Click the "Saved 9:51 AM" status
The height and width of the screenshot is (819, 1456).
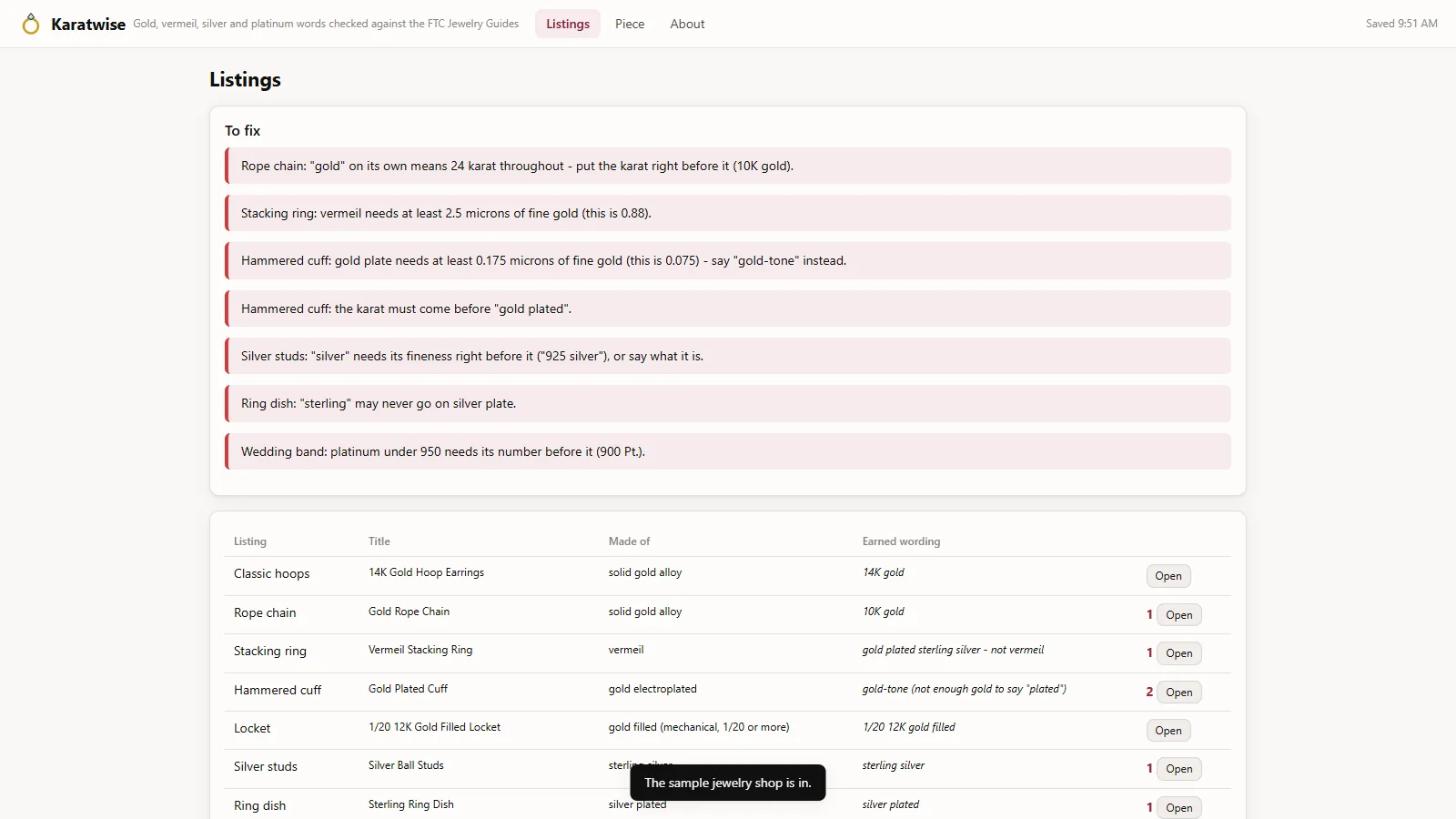[1401, 24]
